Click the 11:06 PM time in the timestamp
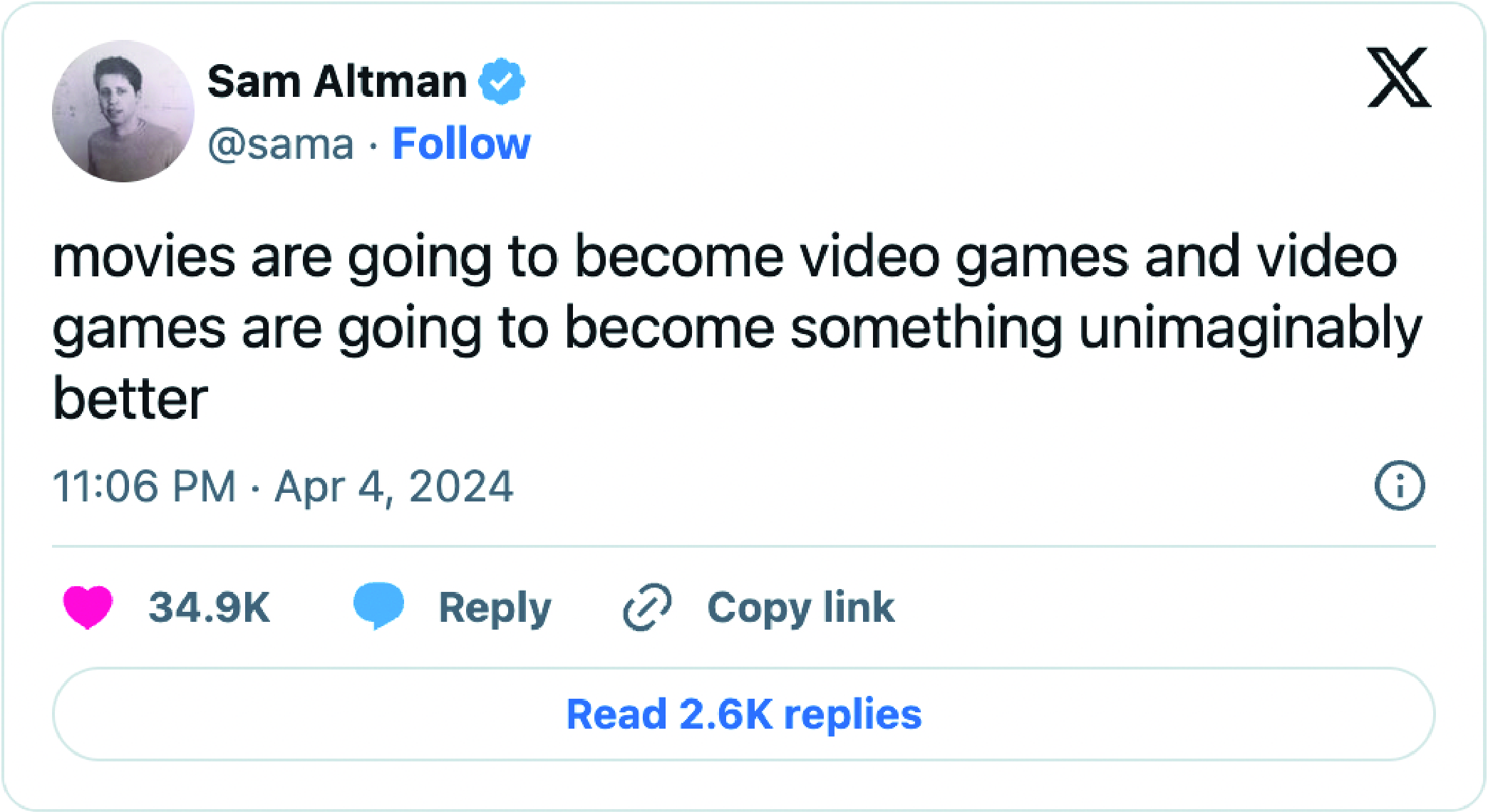Screen dimensions: 1488x812 (x=145, y=486)
